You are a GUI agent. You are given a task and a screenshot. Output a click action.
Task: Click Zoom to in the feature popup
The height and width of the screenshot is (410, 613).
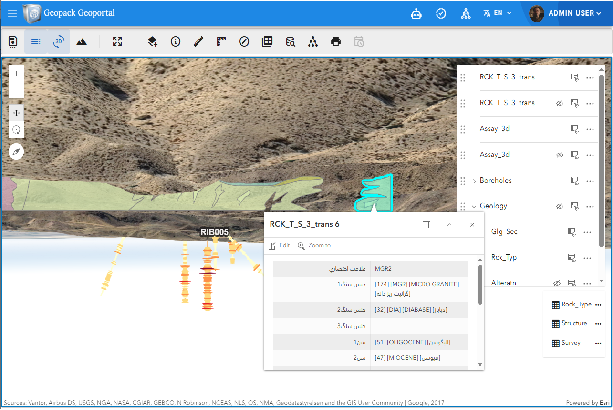(315, 245)
